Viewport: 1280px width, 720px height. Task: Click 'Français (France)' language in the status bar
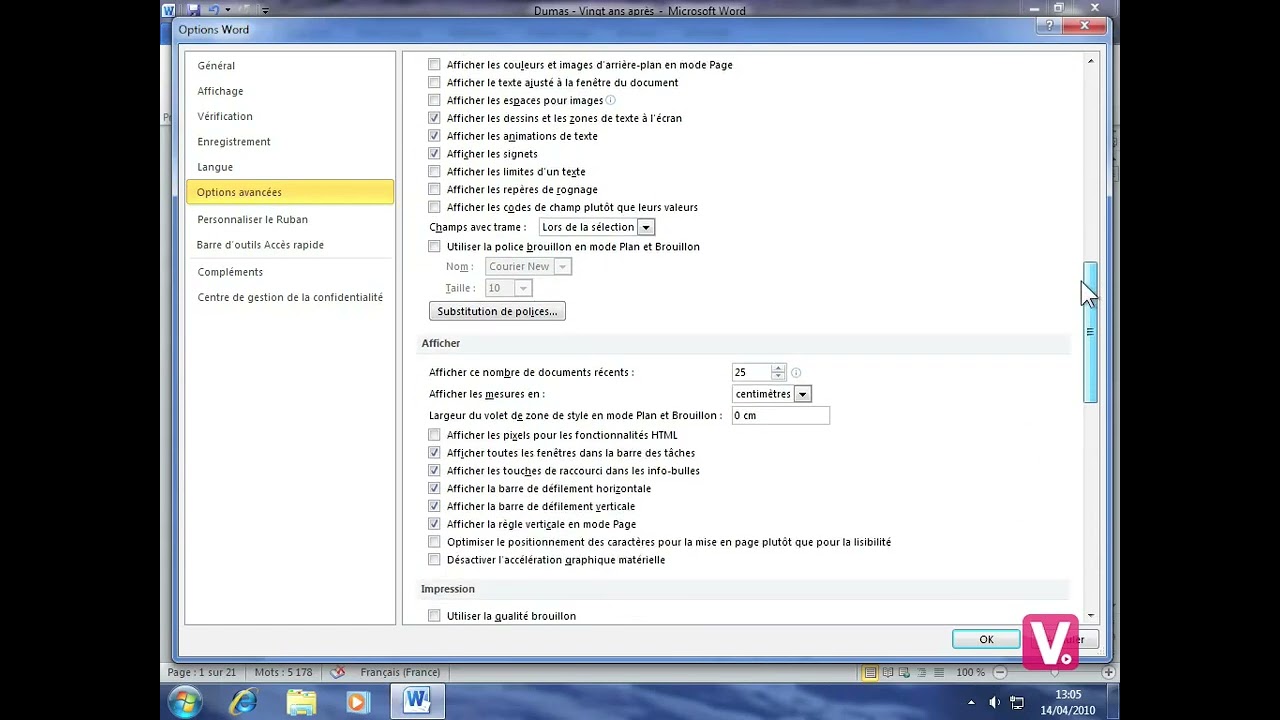(400, 672)
